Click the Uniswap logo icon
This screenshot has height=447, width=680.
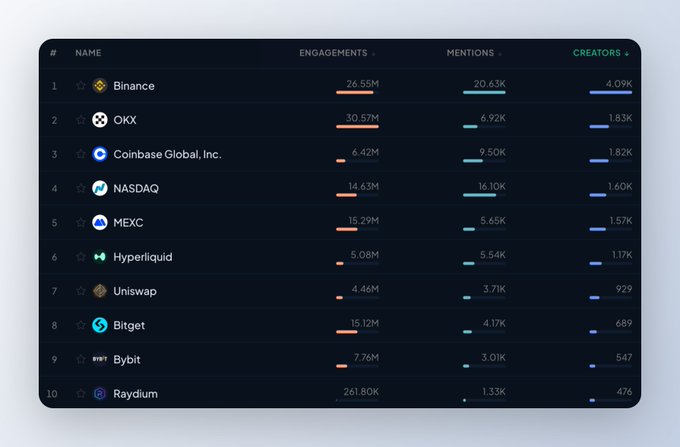coord(100,291)
